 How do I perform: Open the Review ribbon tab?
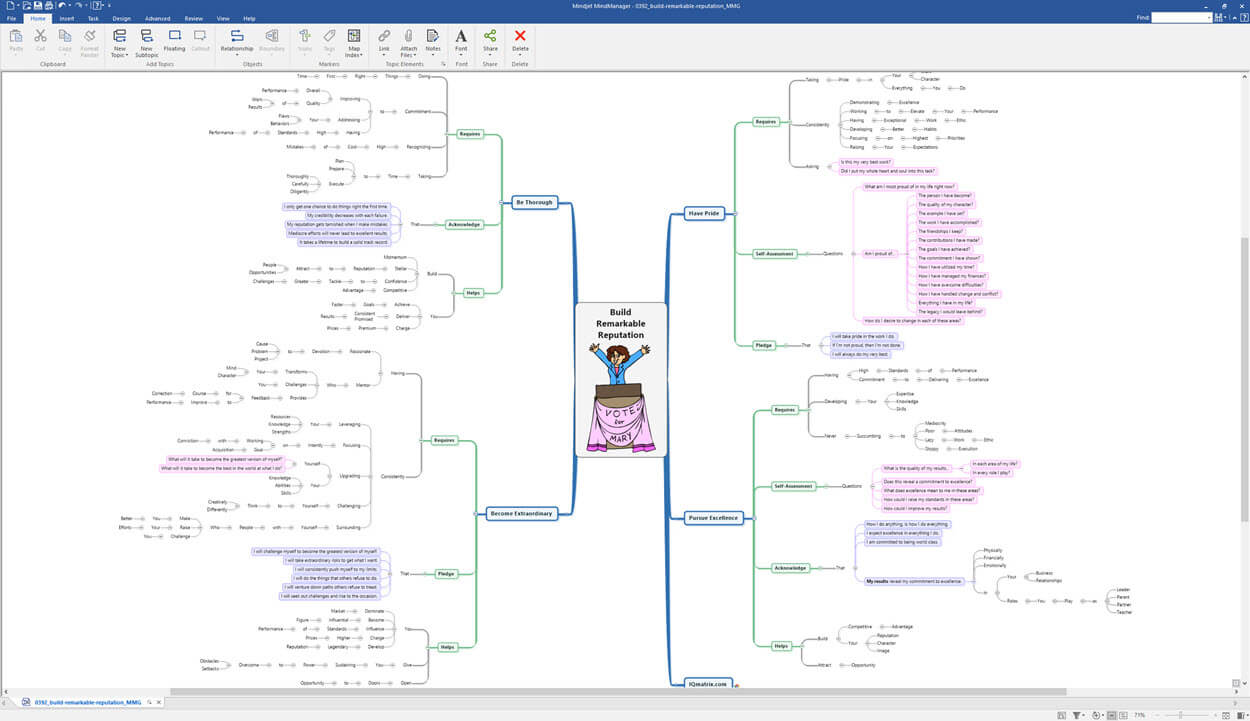(194, 18)
